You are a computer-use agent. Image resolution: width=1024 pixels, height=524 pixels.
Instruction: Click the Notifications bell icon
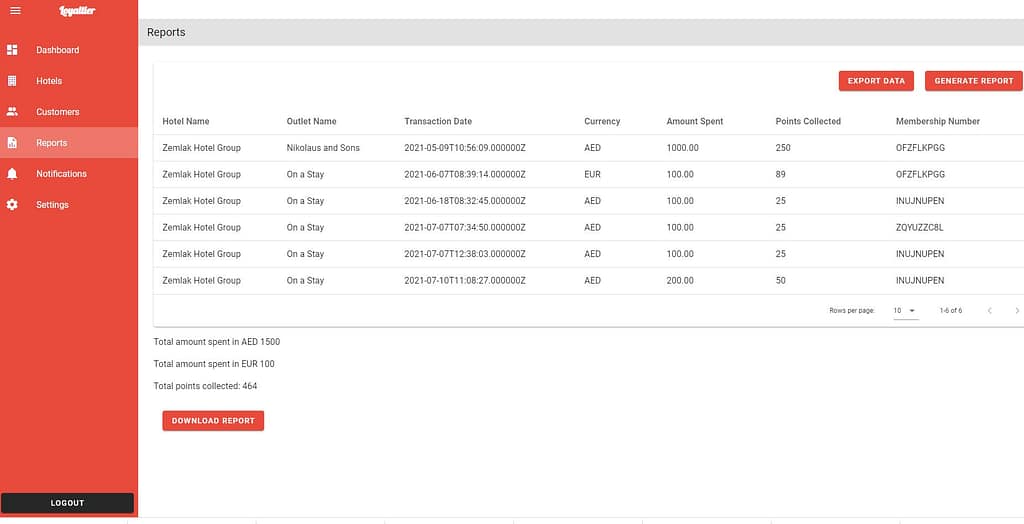[x=12, y=174]
